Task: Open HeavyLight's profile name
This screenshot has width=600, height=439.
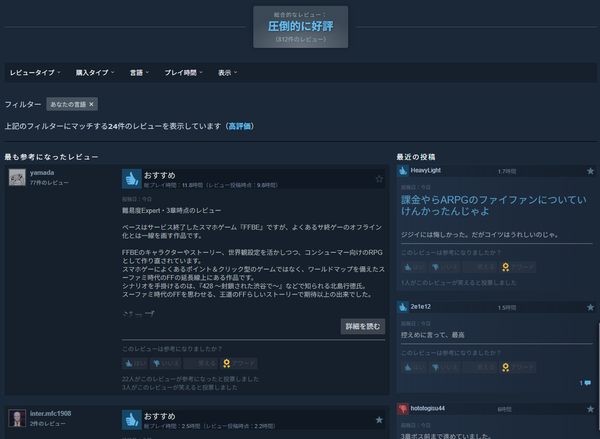Action: click(426, 171)
